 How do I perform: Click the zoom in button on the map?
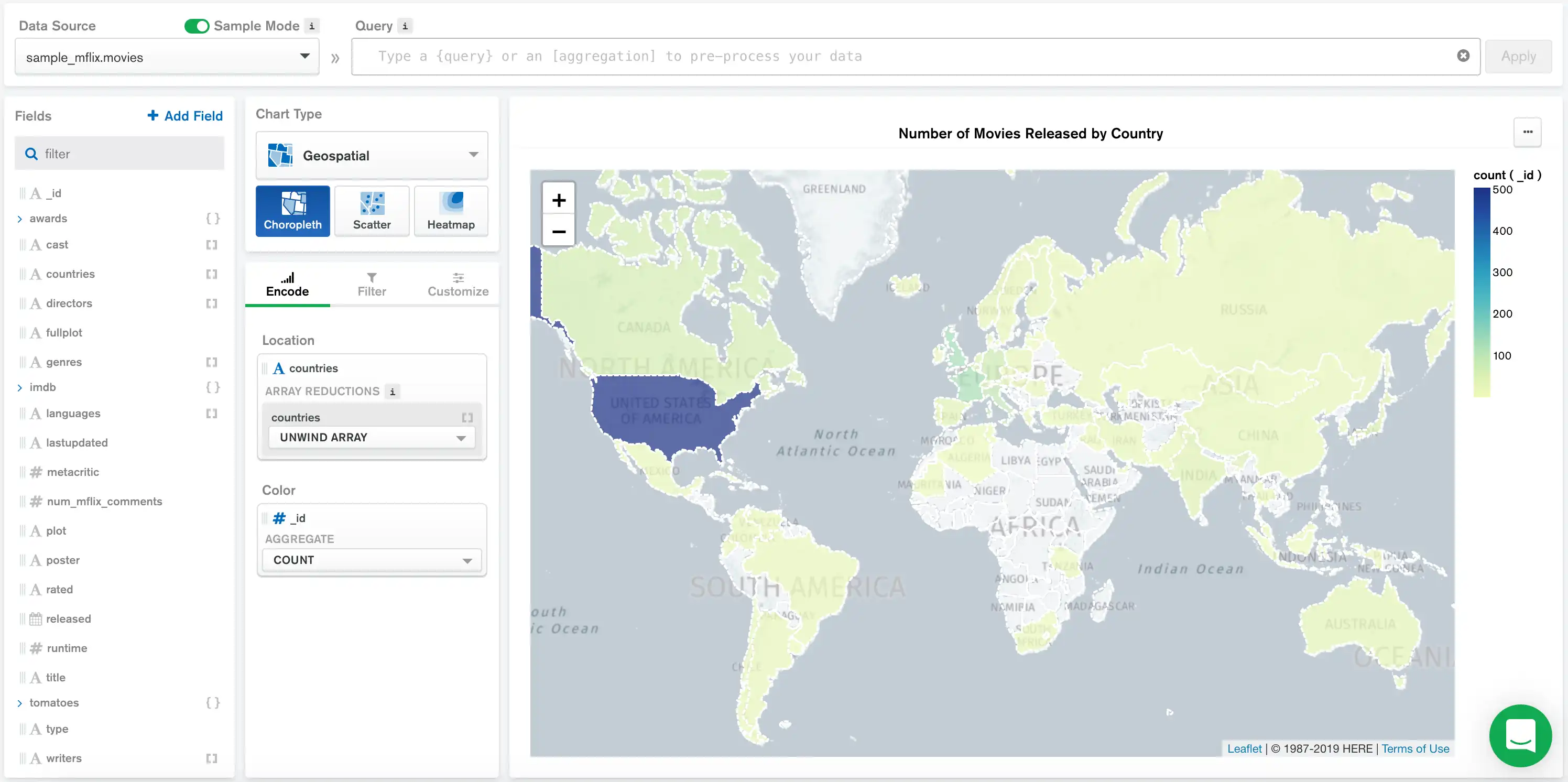[x=558, y=199]
